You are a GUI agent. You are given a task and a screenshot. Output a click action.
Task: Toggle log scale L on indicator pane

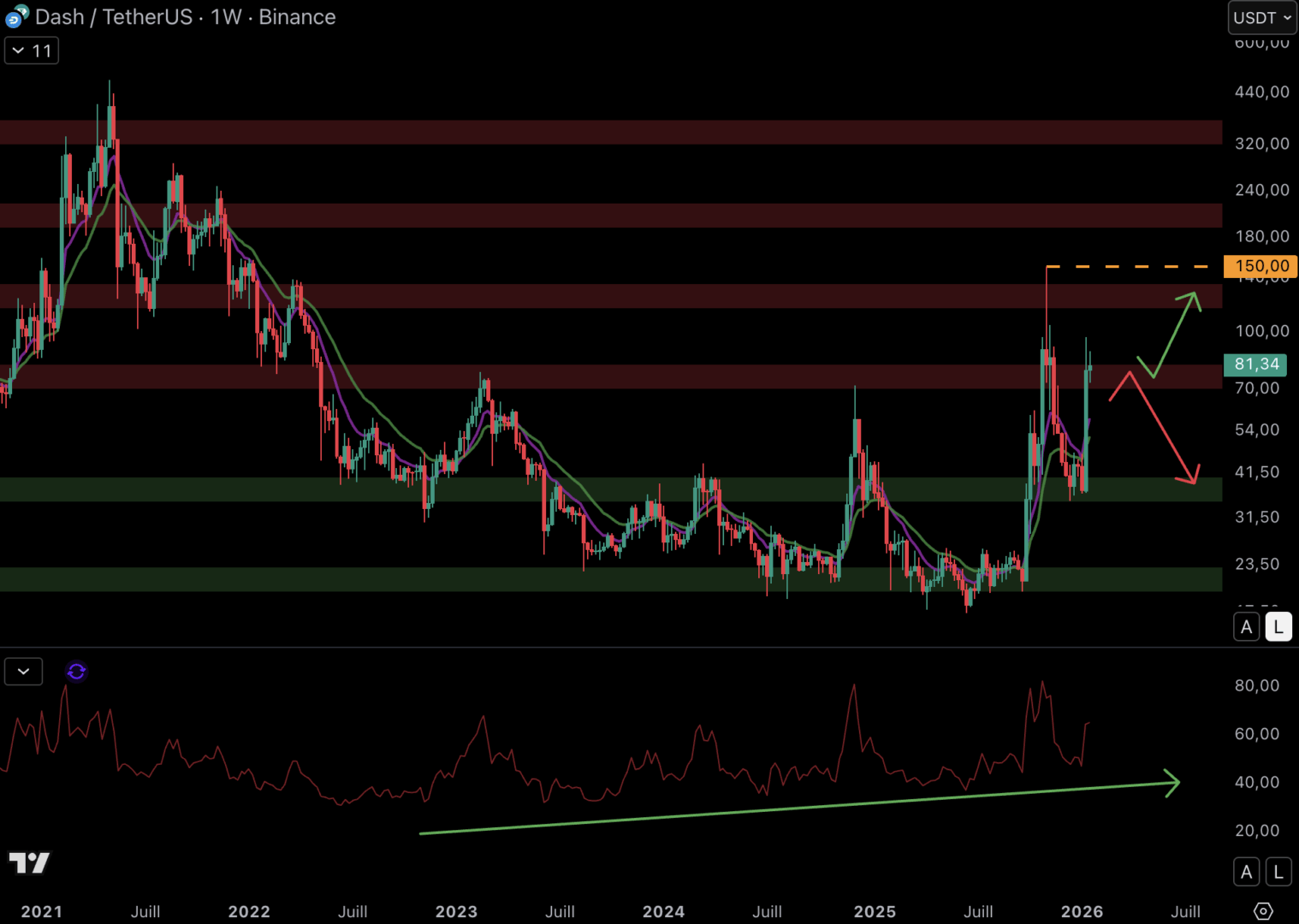pyautogui.click(x=1278, y=872)
